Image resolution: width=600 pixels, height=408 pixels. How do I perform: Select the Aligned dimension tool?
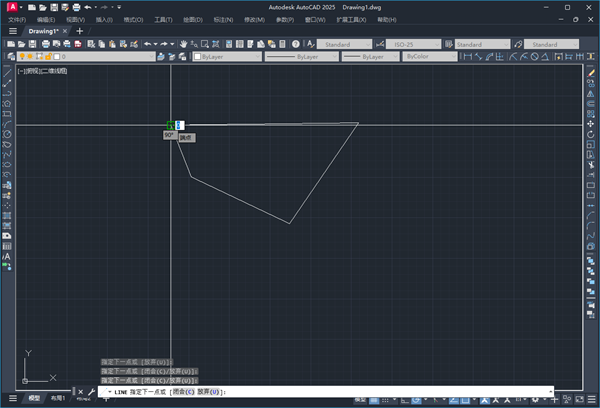coord(478,57)
